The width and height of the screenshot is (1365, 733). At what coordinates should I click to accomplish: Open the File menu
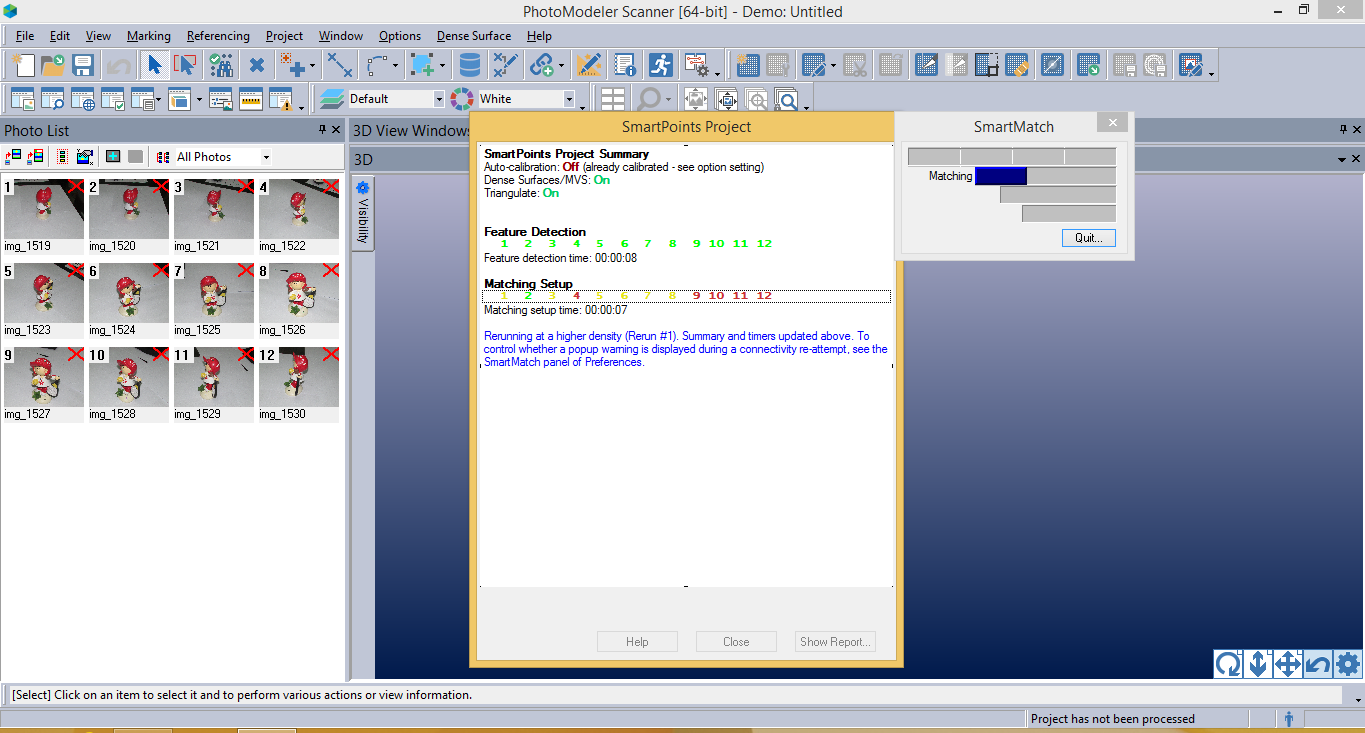pyautogui.click(x=25, y=36)
